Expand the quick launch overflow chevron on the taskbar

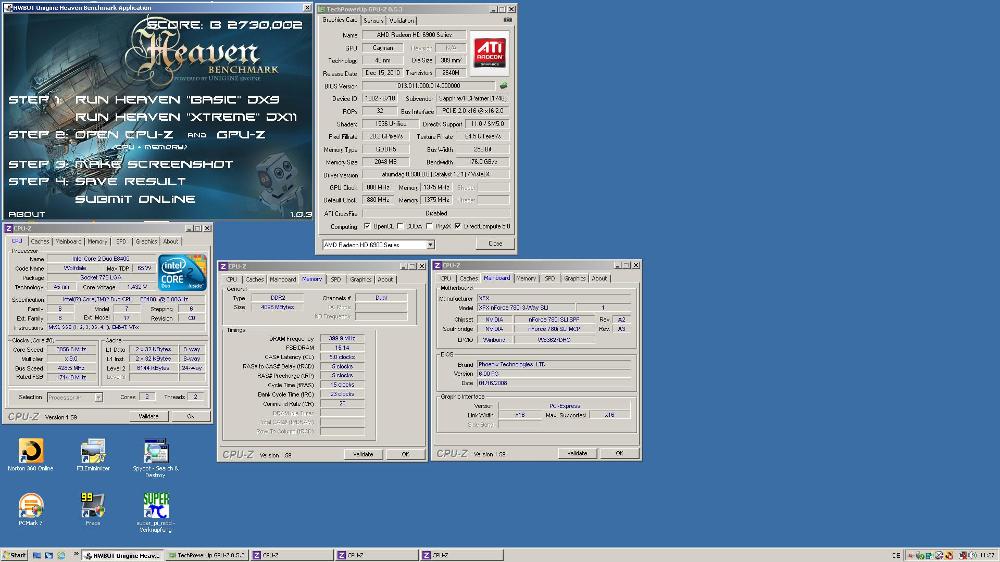point(76,554)
